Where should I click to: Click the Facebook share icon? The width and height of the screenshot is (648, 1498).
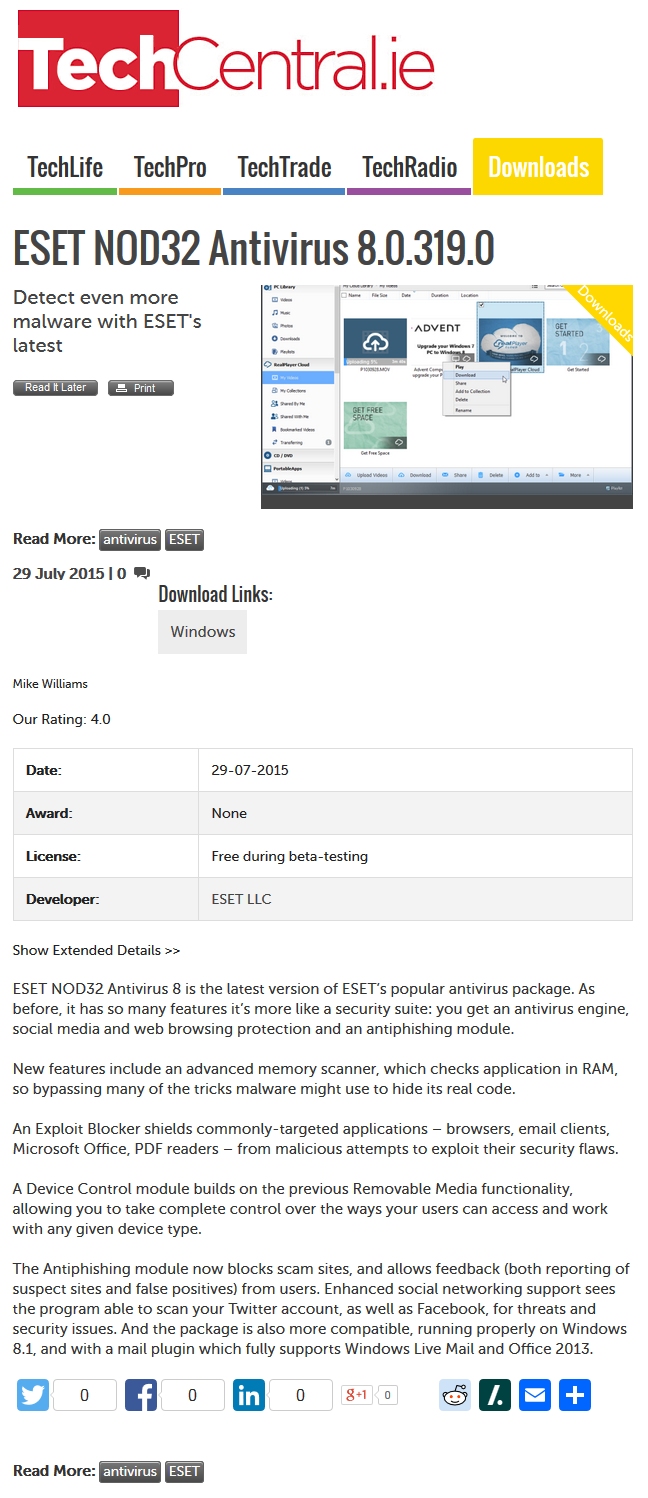[141, 1395]
